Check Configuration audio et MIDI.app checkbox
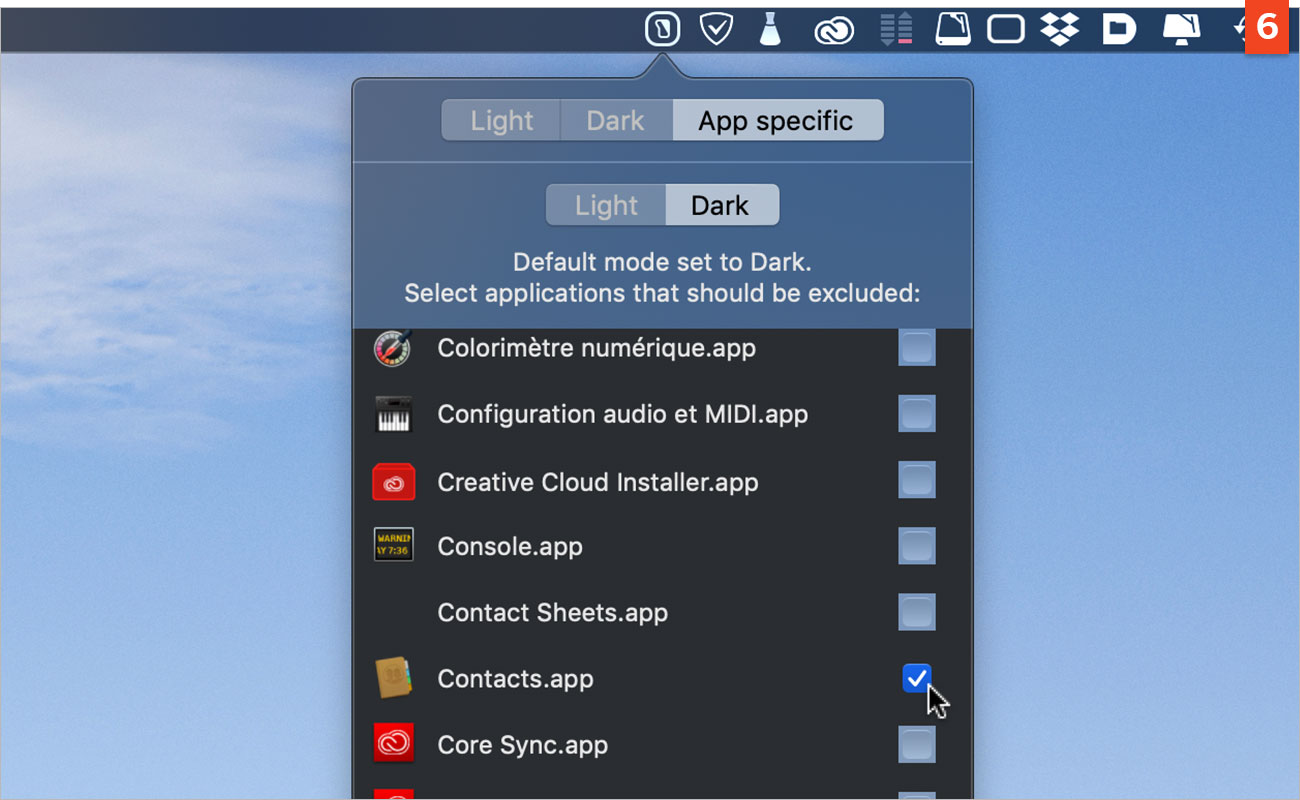Image resolution: width=1300 pixels, height=800 pixels. pyautogui.click(x=917, y=414)
